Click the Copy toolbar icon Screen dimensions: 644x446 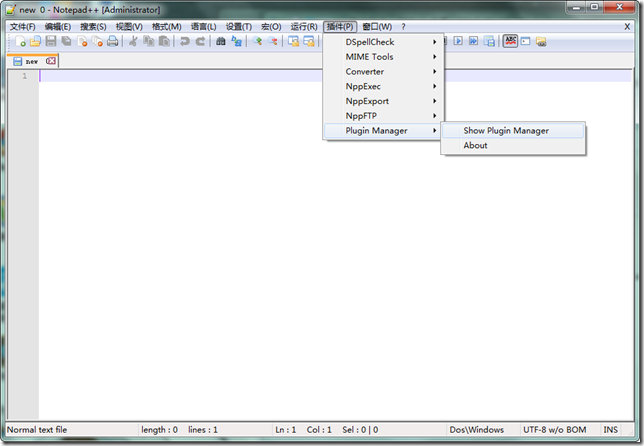coord(148,41)
